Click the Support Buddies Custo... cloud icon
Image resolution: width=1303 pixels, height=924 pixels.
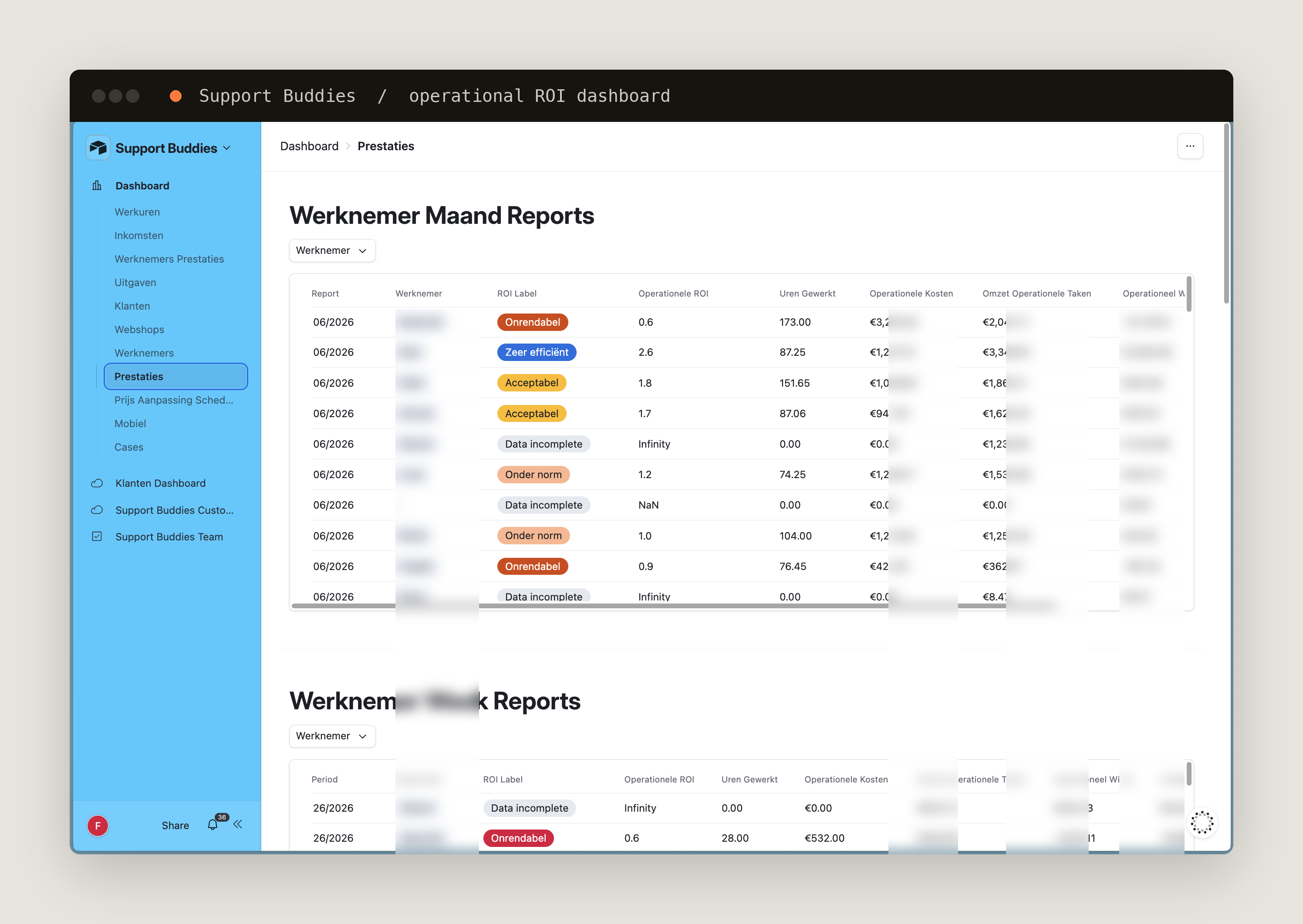(x=97, y=510)
